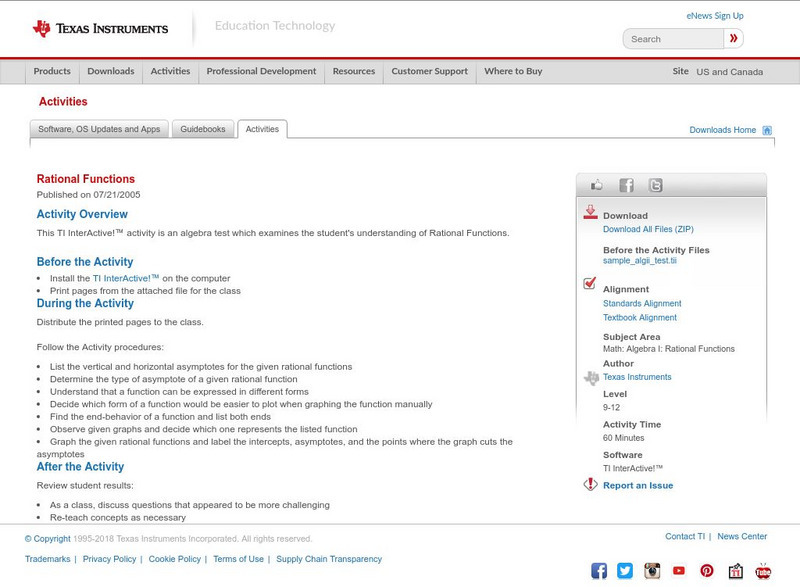Click the During the Activity heading
800x587 pixels.
(x=85, y=303)
